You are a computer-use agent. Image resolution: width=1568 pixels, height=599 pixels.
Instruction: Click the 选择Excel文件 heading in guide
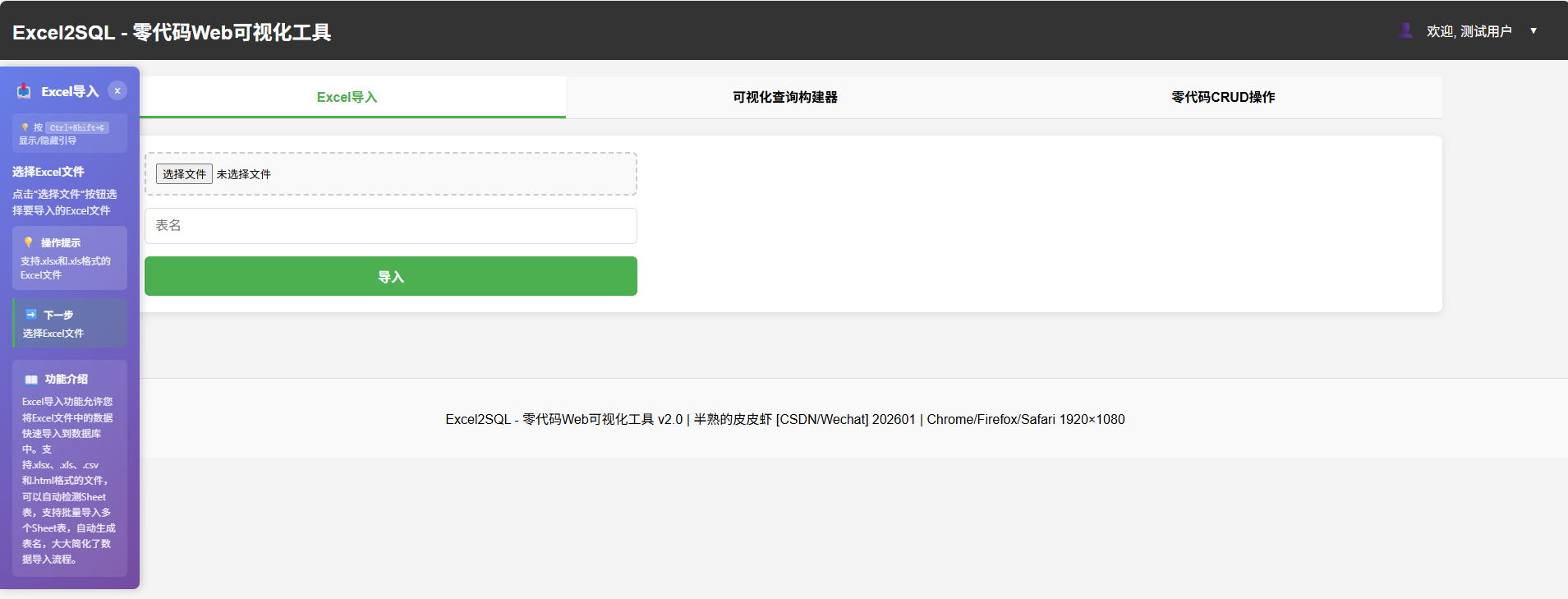(x=48, y=172)
